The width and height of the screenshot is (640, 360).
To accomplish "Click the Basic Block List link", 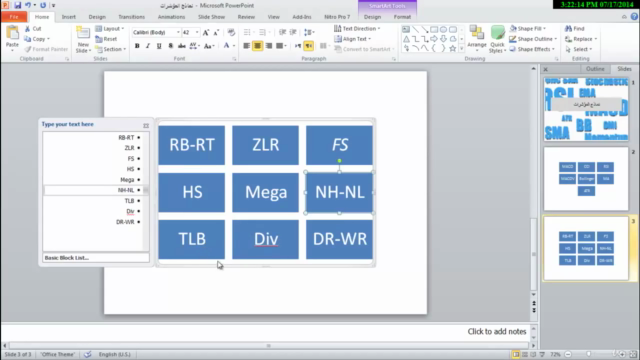I will 67,258.
